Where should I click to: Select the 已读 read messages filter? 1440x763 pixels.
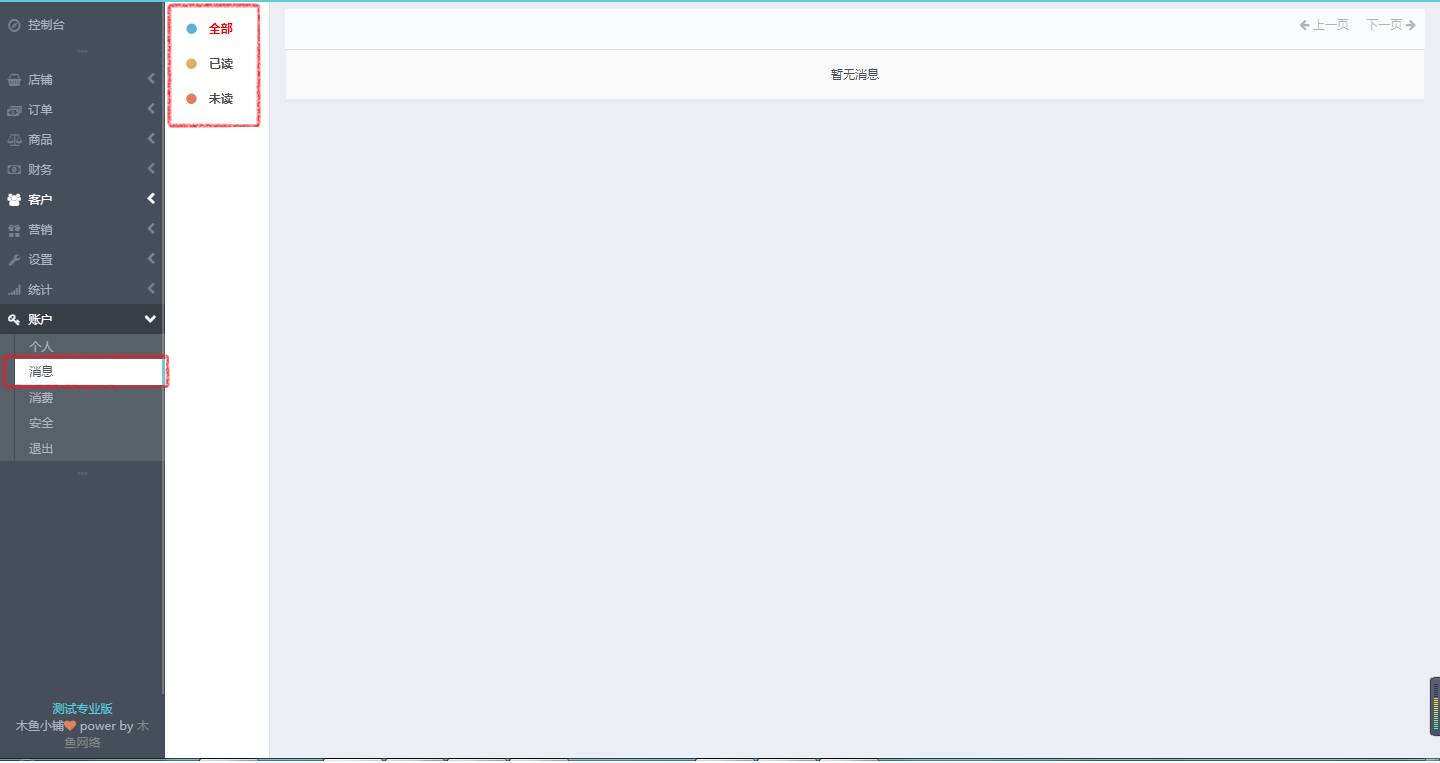pyautogui.click(x=220, y=64)
